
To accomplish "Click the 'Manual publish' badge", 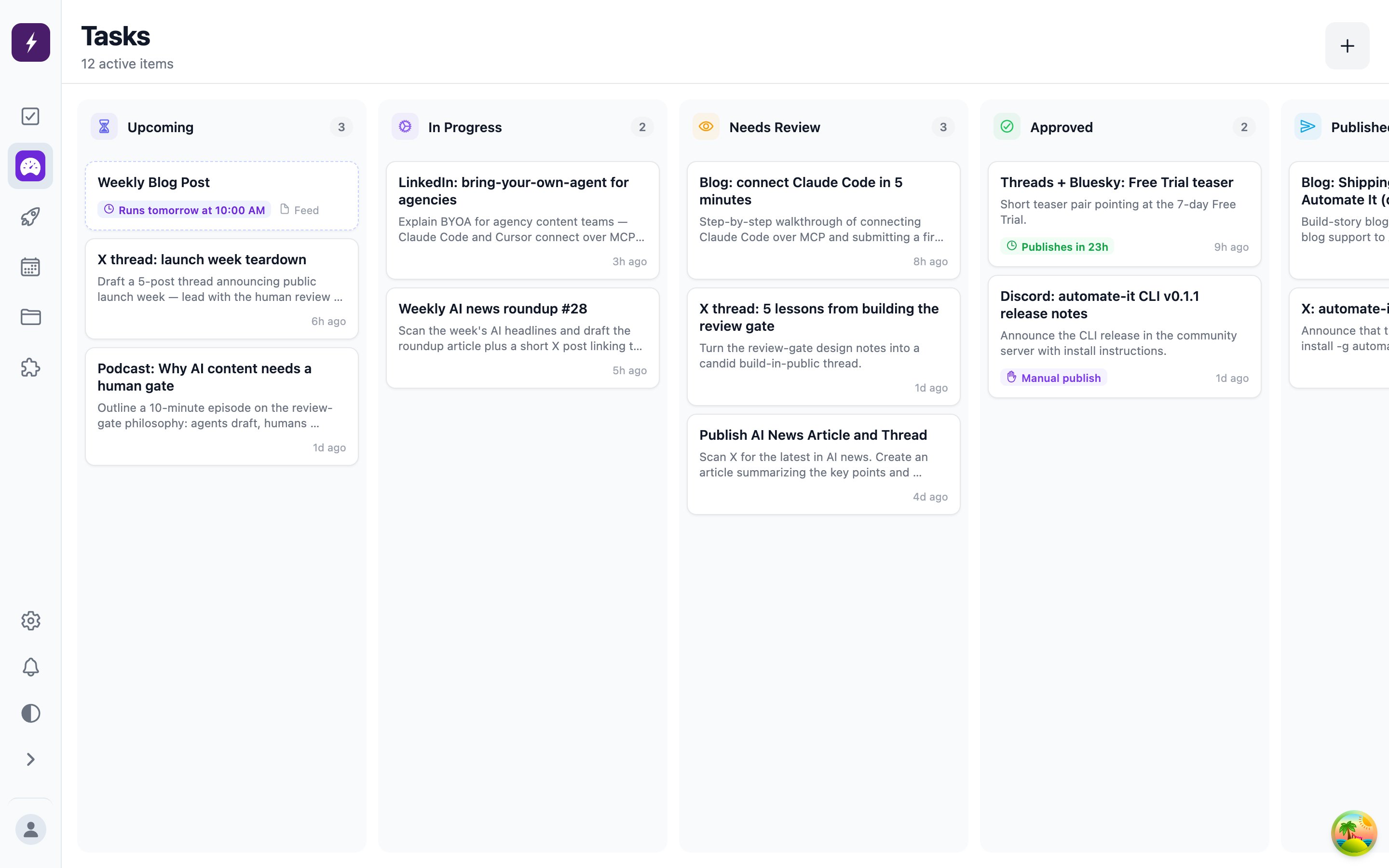I will (1053, 378).
